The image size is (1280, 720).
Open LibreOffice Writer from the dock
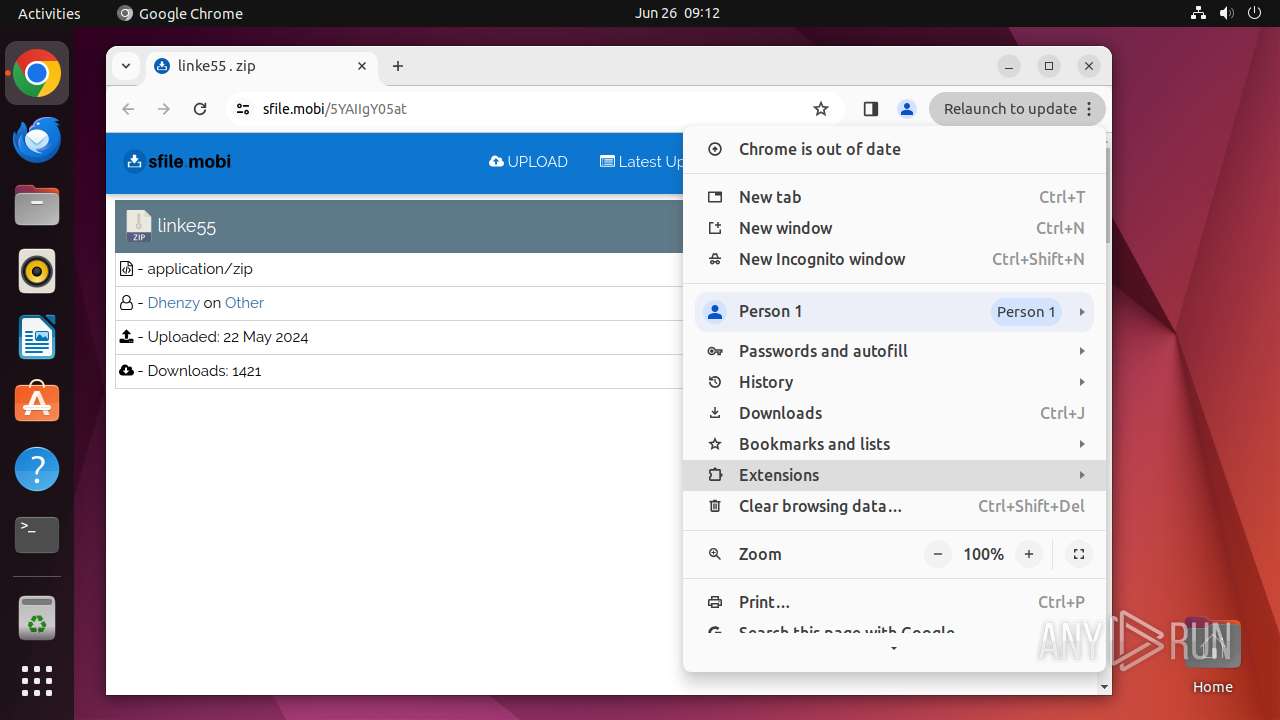(x=37, y=337)
